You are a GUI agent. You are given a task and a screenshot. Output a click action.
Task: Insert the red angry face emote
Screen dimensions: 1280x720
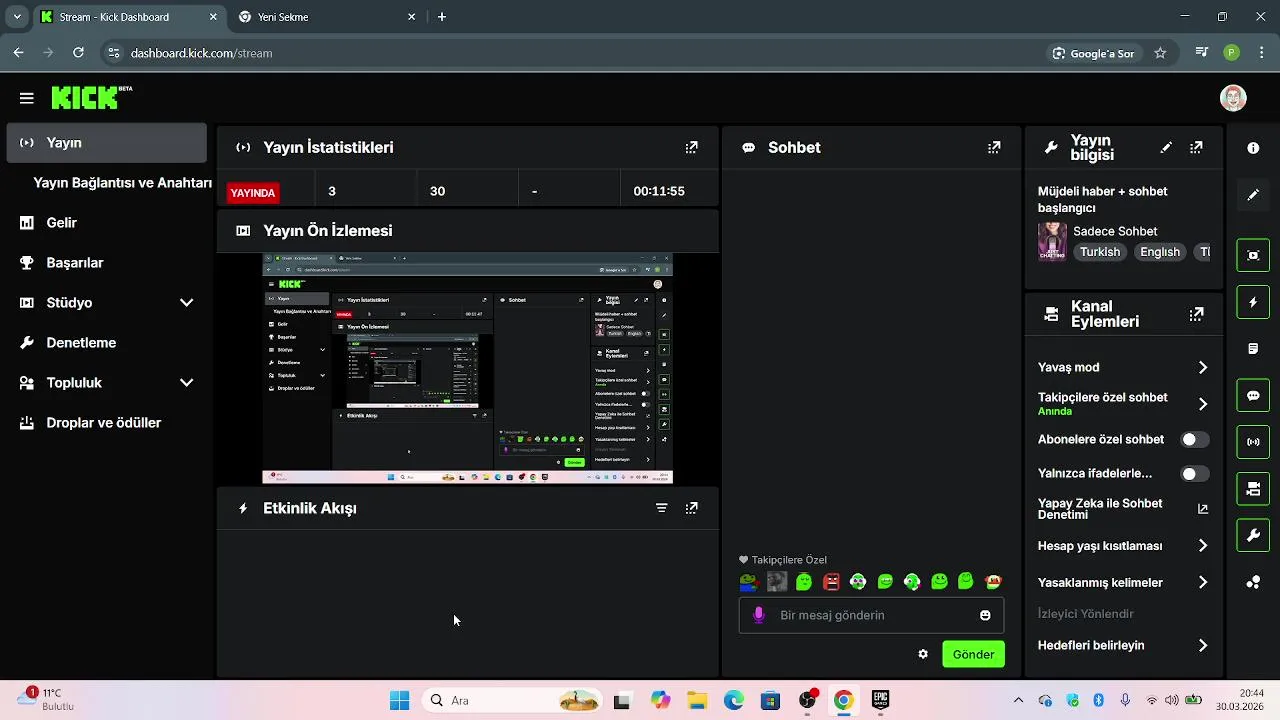coord(831,581)
